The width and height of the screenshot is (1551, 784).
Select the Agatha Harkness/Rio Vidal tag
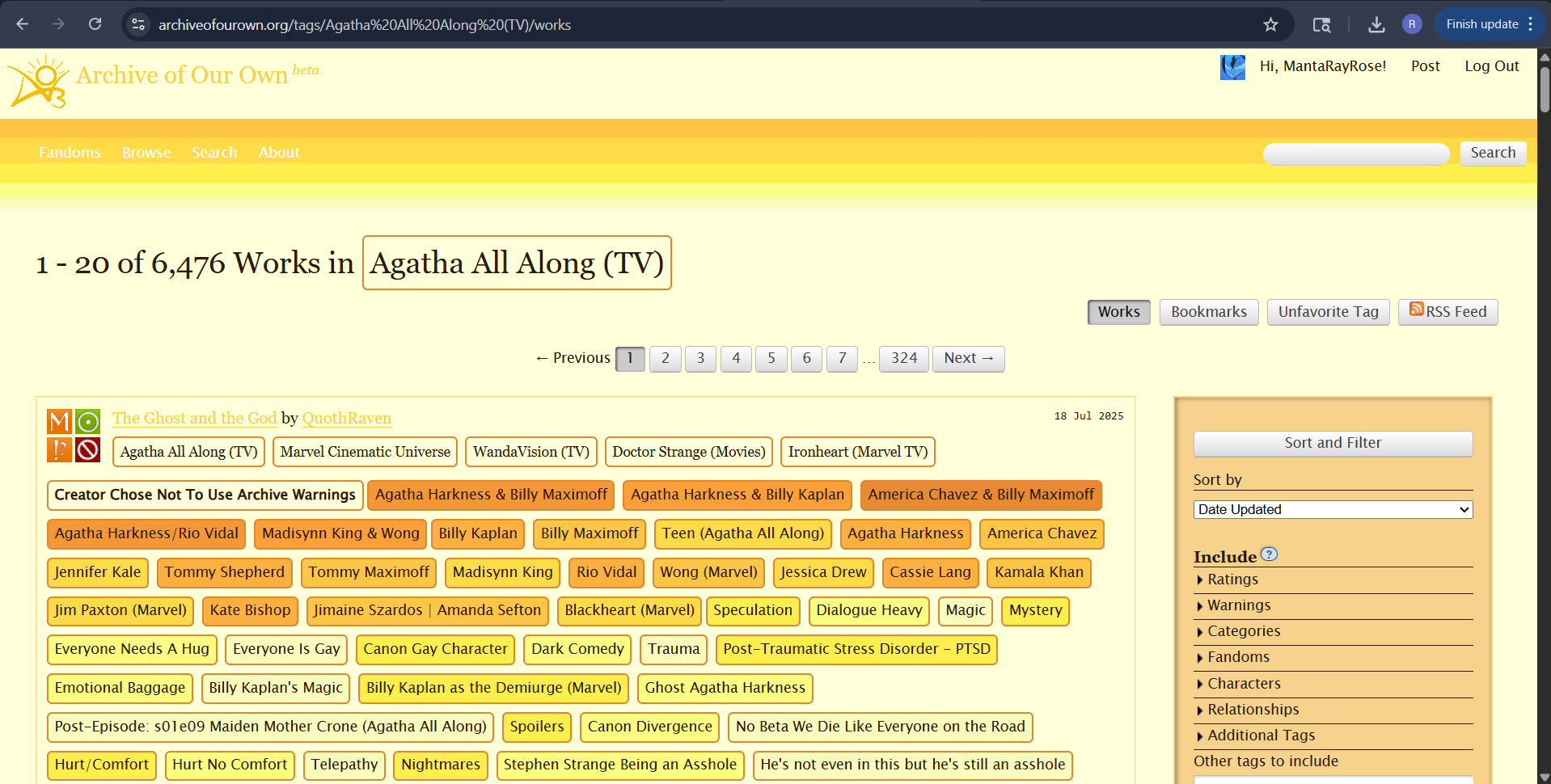(146, 533)
